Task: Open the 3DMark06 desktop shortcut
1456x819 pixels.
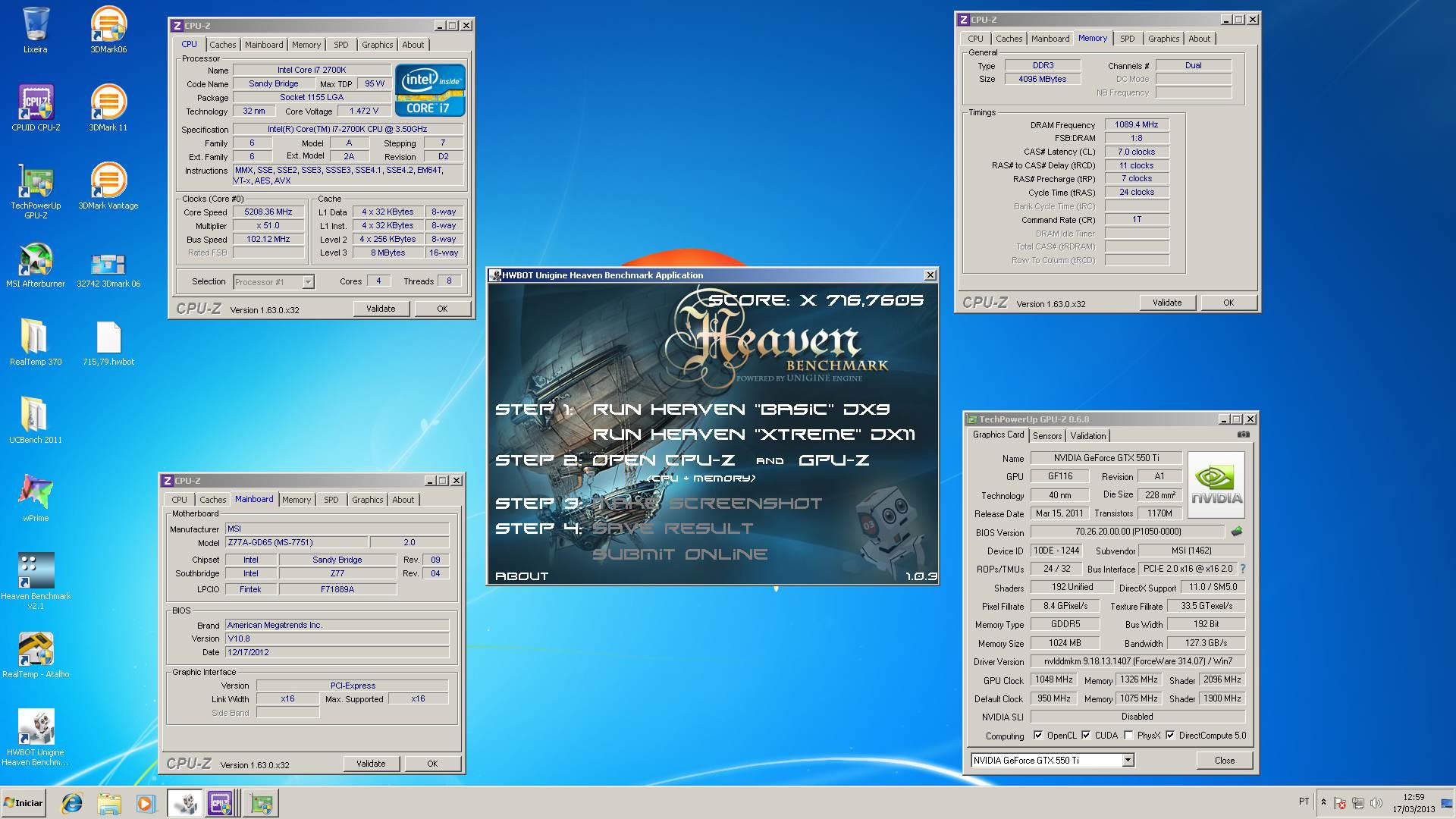Action: [108, 30]
